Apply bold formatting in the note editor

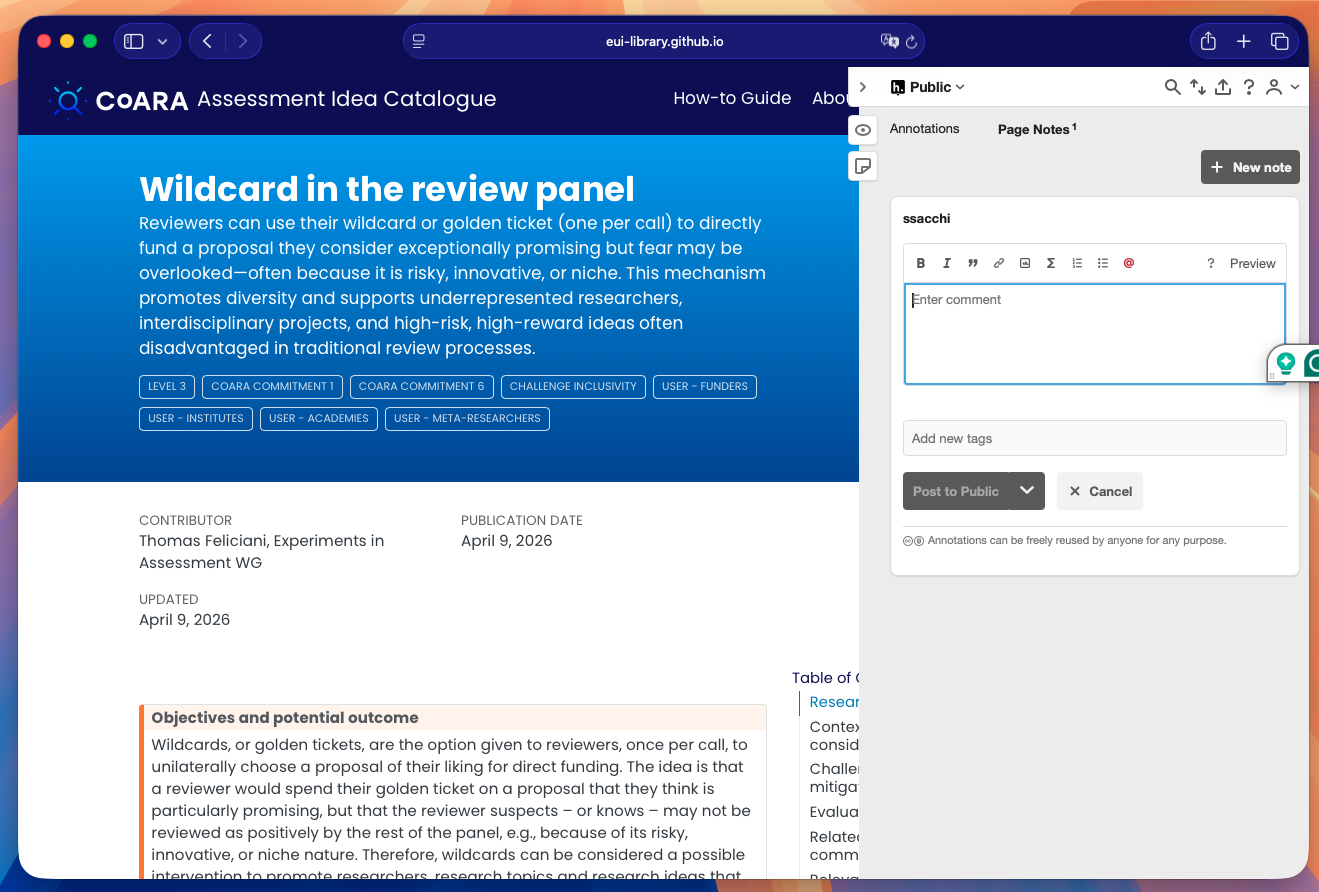(x=921, y=263)
